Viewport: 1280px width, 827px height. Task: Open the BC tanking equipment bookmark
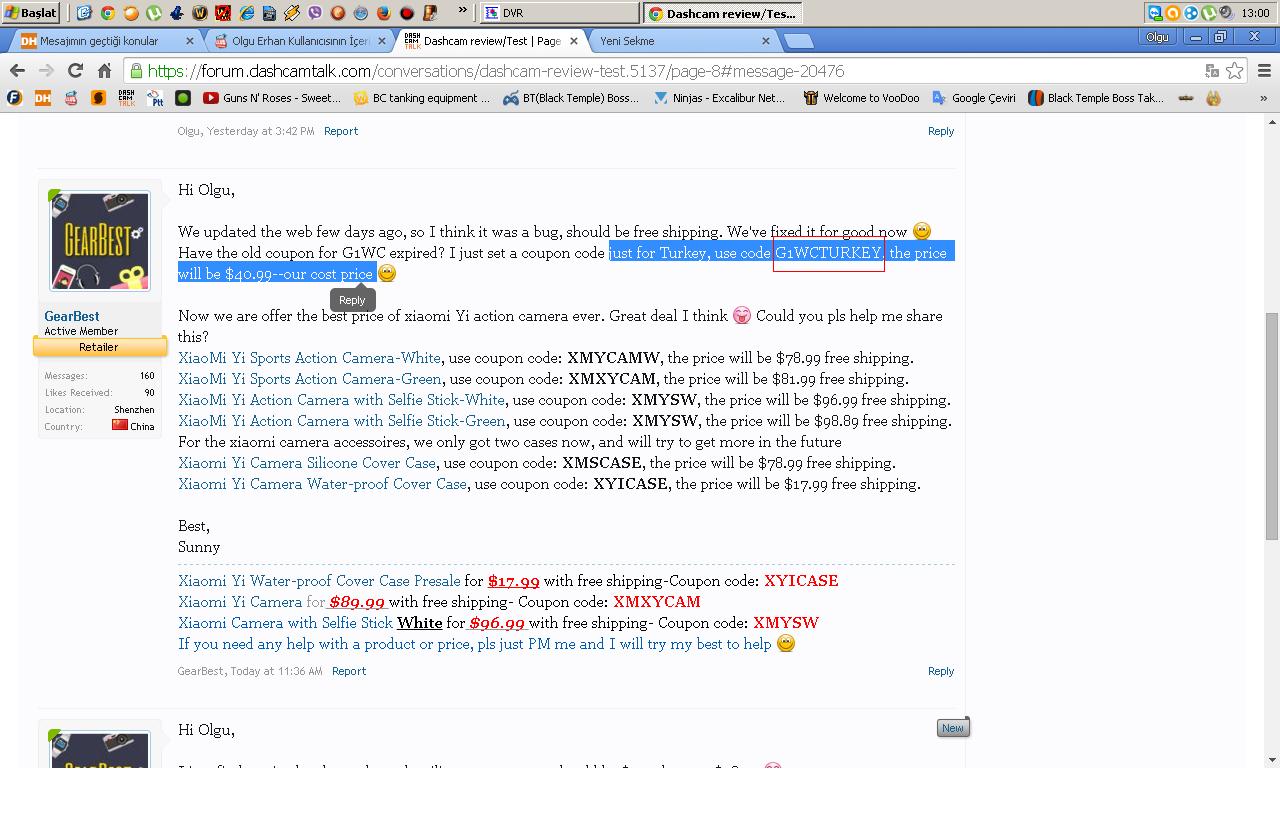422,97
